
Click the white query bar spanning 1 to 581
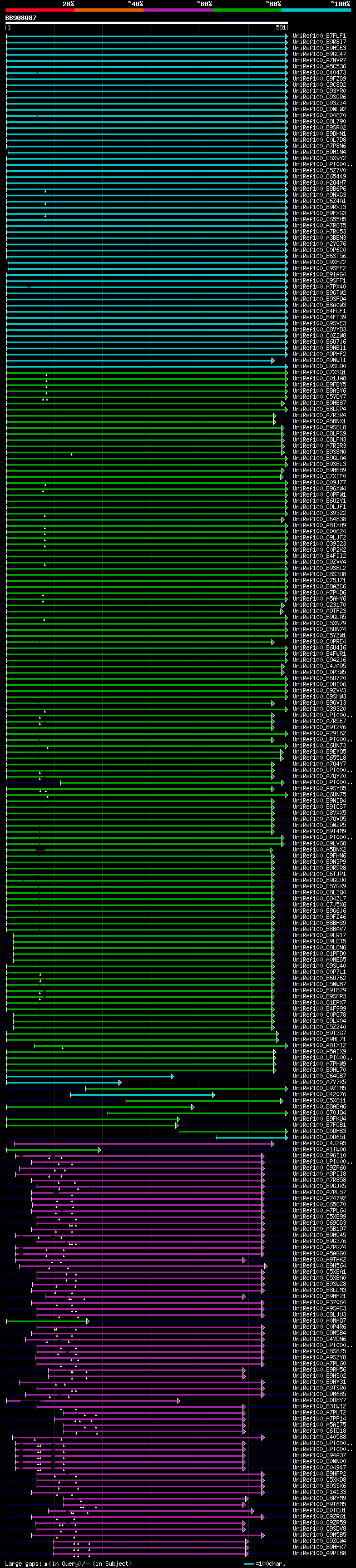(x=147, y=23)
